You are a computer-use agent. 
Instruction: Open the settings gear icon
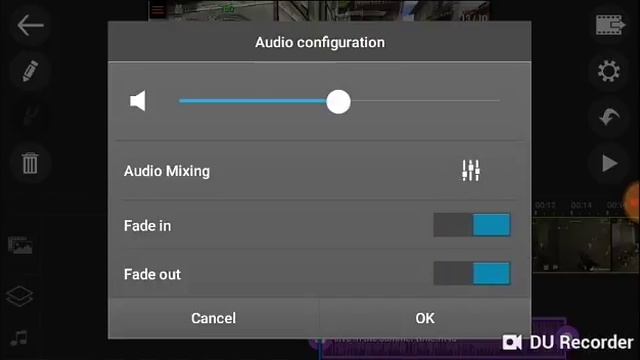coord(609,71)
